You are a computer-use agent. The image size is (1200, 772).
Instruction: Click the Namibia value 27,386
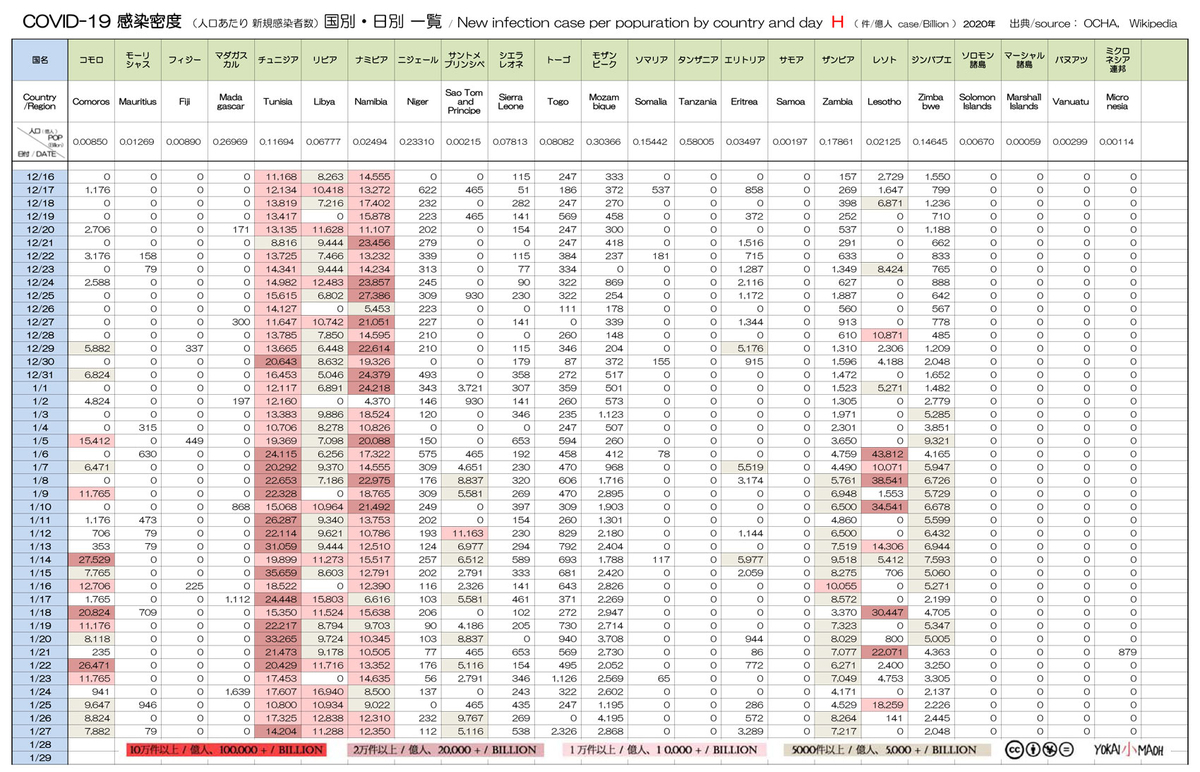(374, 295)
